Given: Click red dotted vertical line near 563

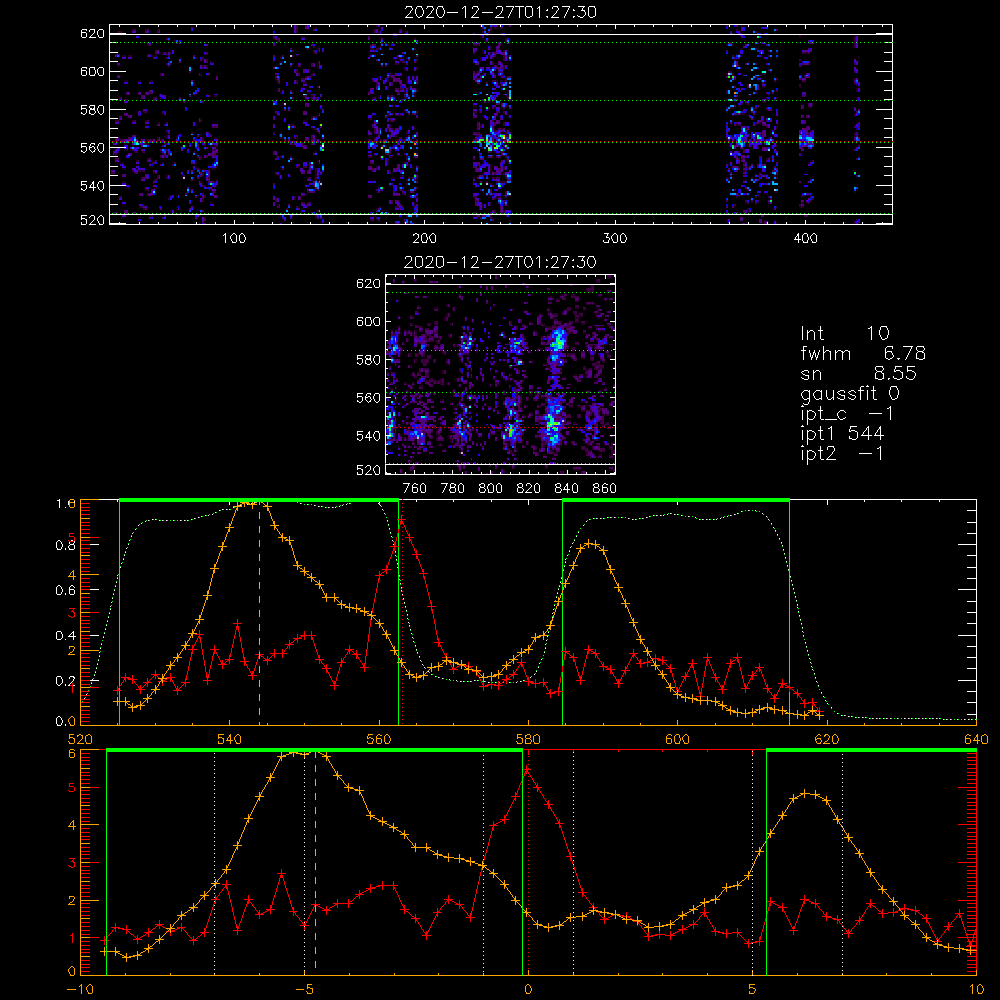Looking at the screenshot, I should tap(402, 614).
